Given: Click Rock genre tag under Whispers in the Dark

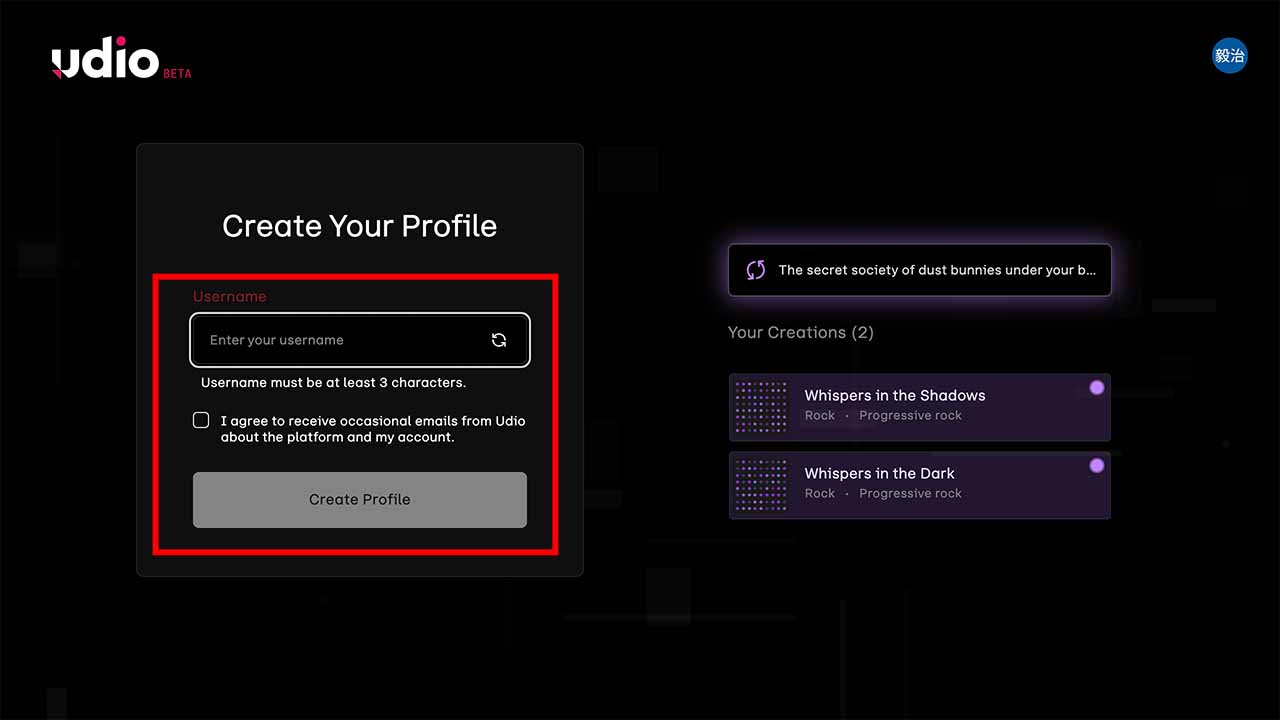Looking at the screenshot, I should click(819, 494).
